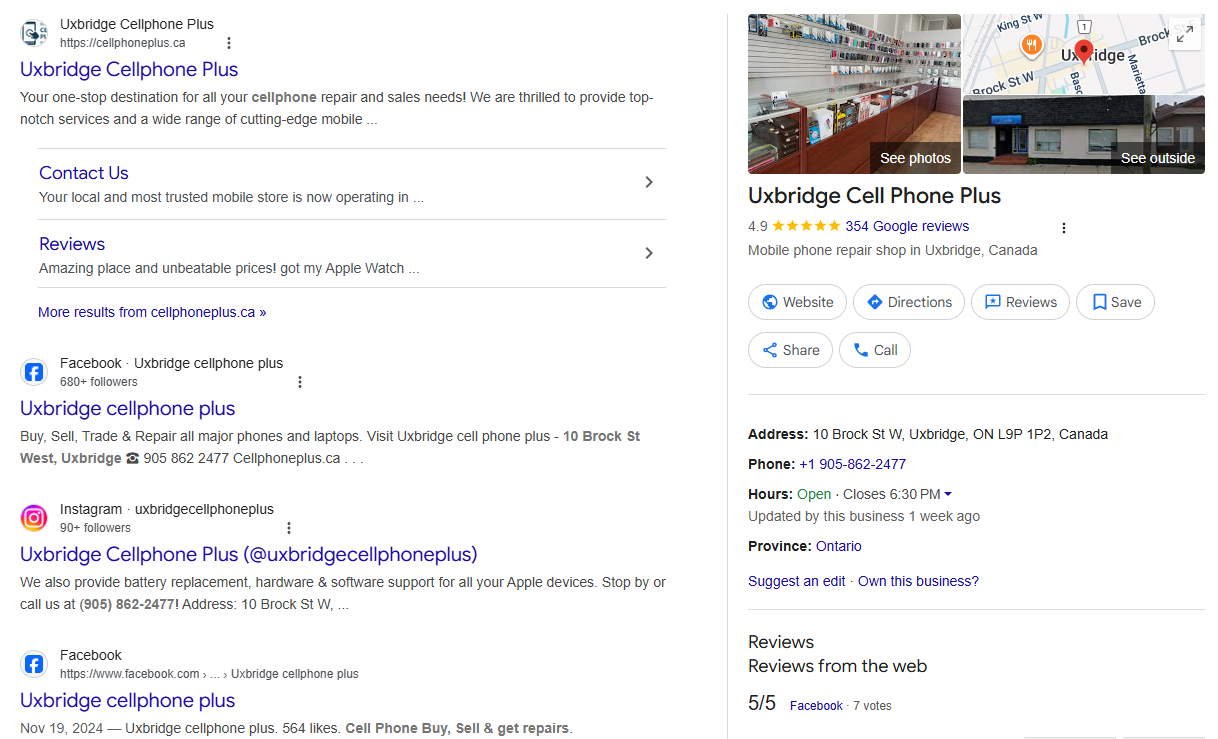Expand the Reviews sitelink chevron
The image size is (1218, 739).
[x=649, y=253]
